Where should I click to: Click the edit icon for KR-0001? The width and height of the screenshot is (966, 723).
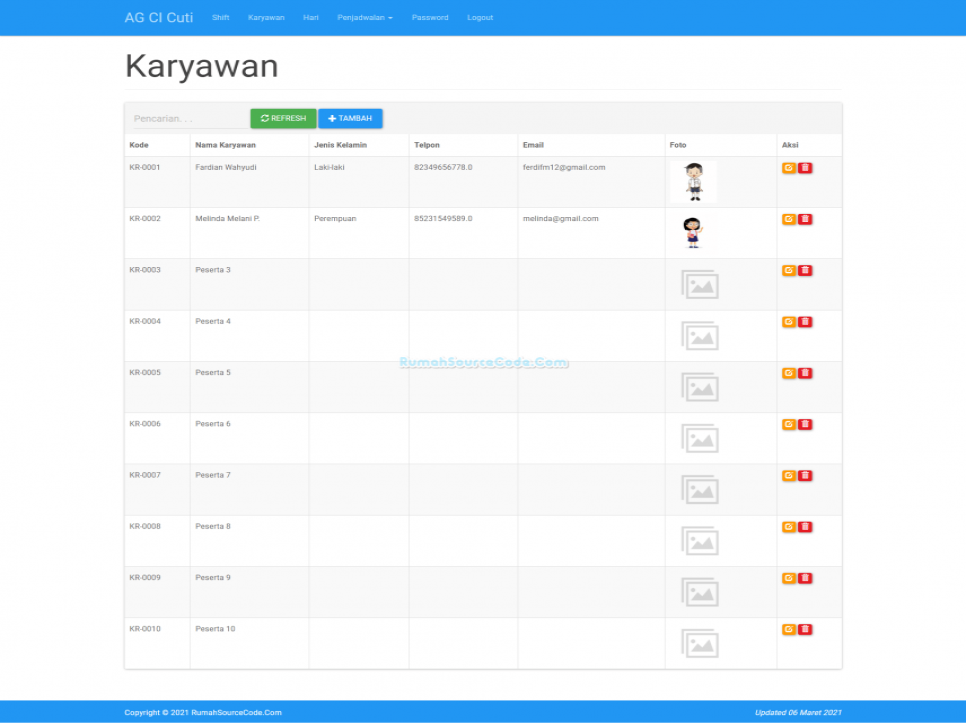(787, 168)
